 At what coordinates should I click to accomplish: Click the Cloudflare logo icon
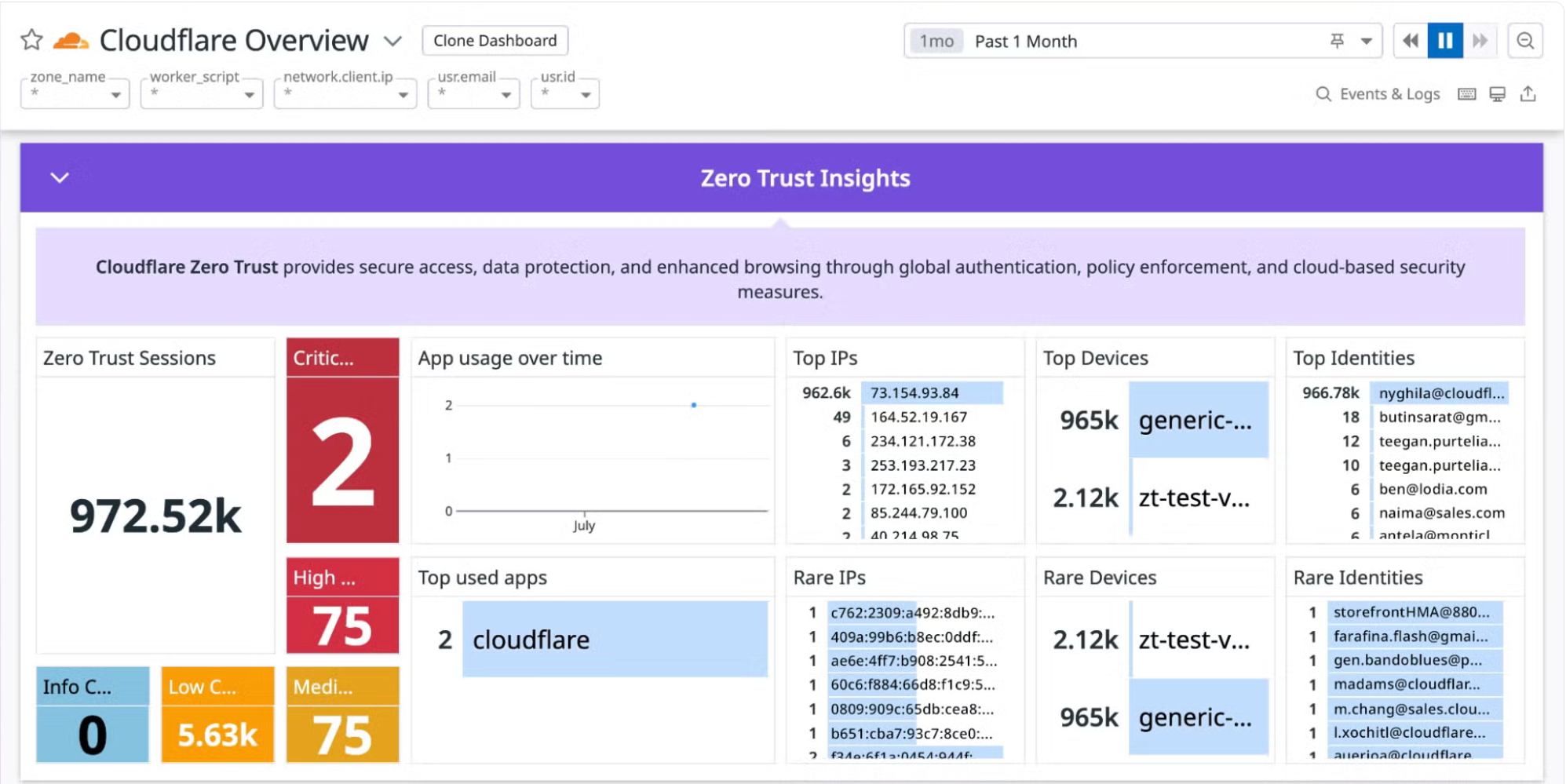point(71,41)
